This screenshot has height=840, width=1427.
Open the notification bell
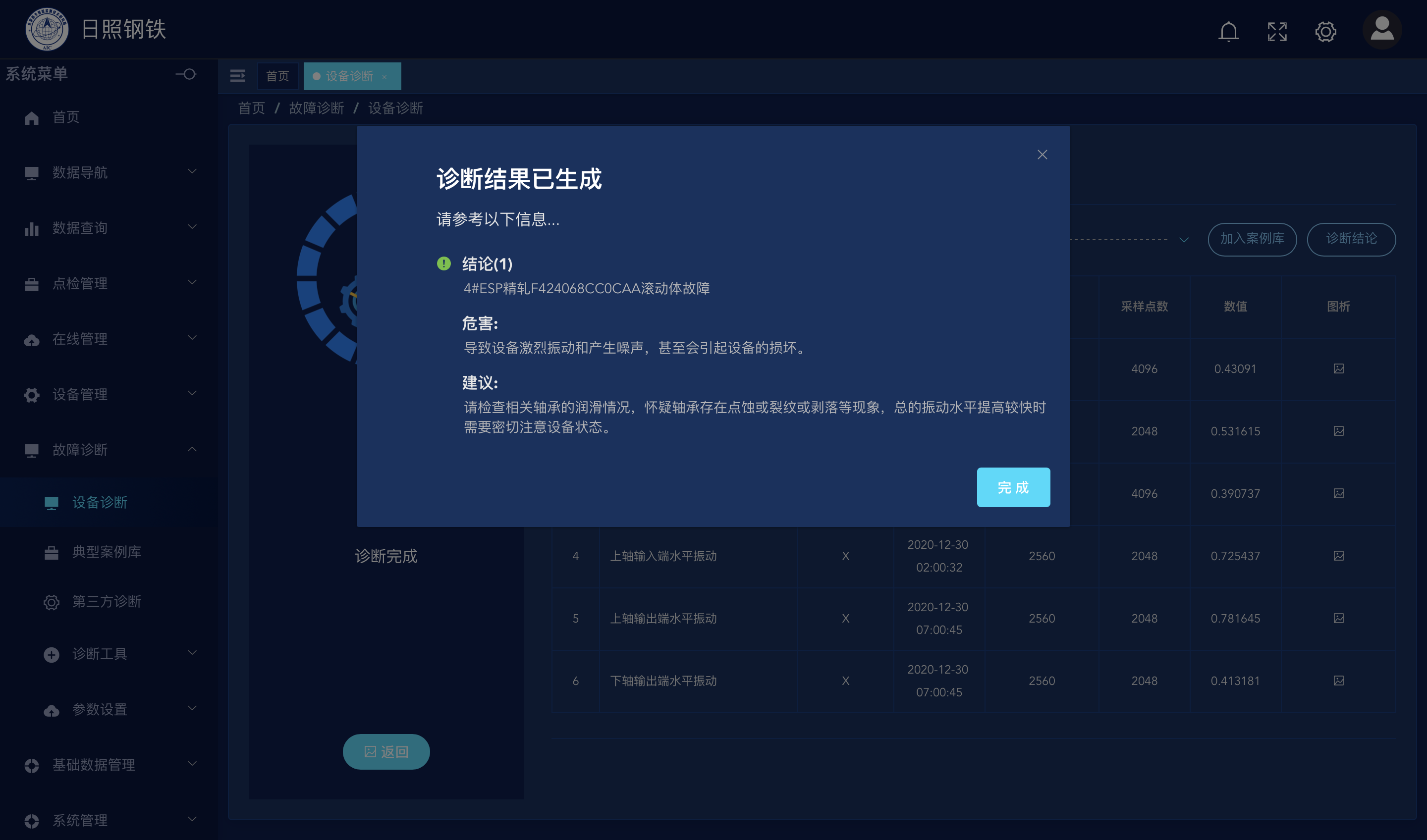coord(1228,32)
